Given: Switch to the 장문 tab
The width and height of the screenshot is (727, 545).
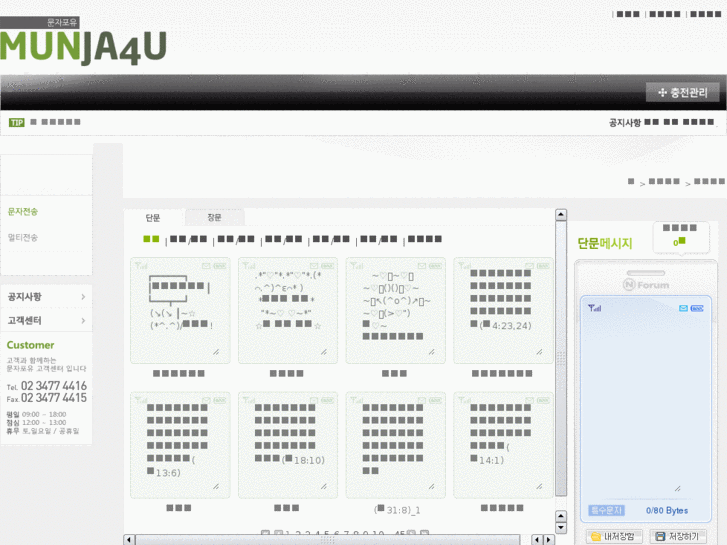Looking at the screenshot, I should [214, 217].
